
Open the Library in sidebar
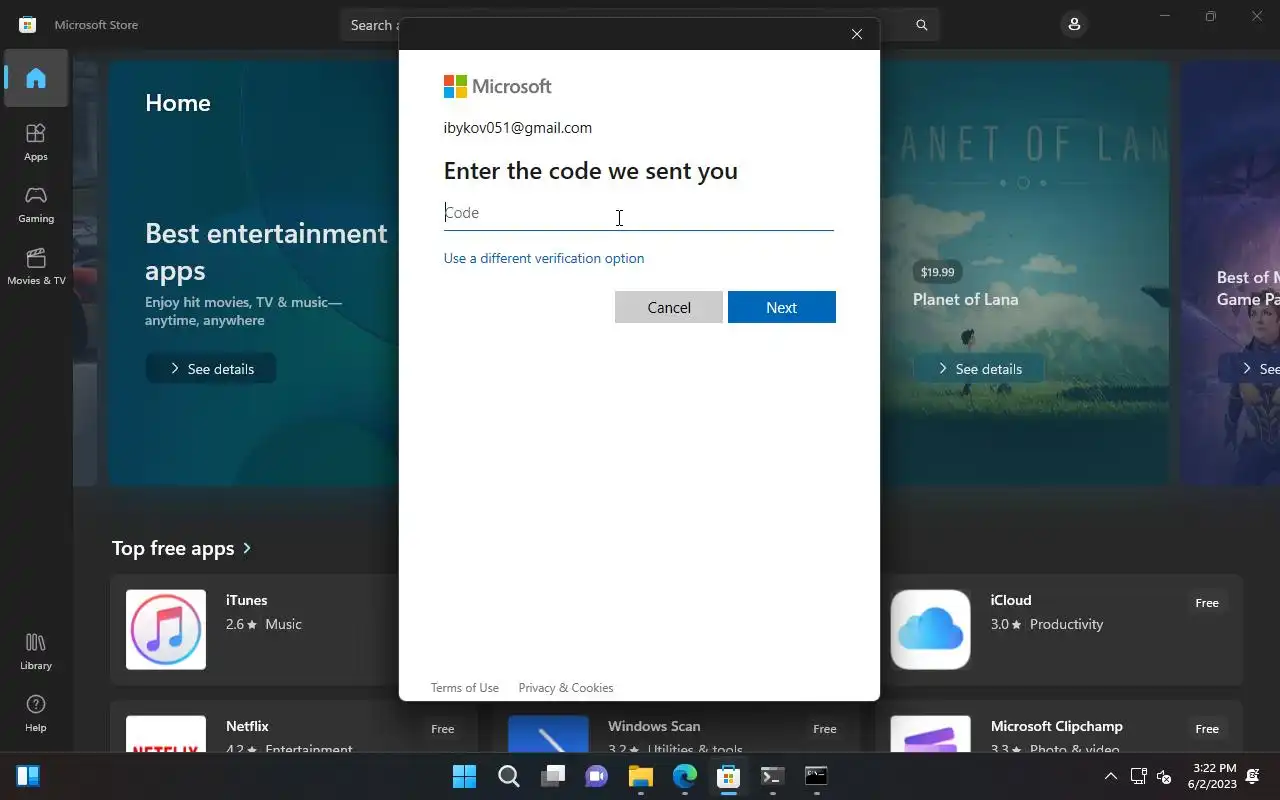point(36,651)
